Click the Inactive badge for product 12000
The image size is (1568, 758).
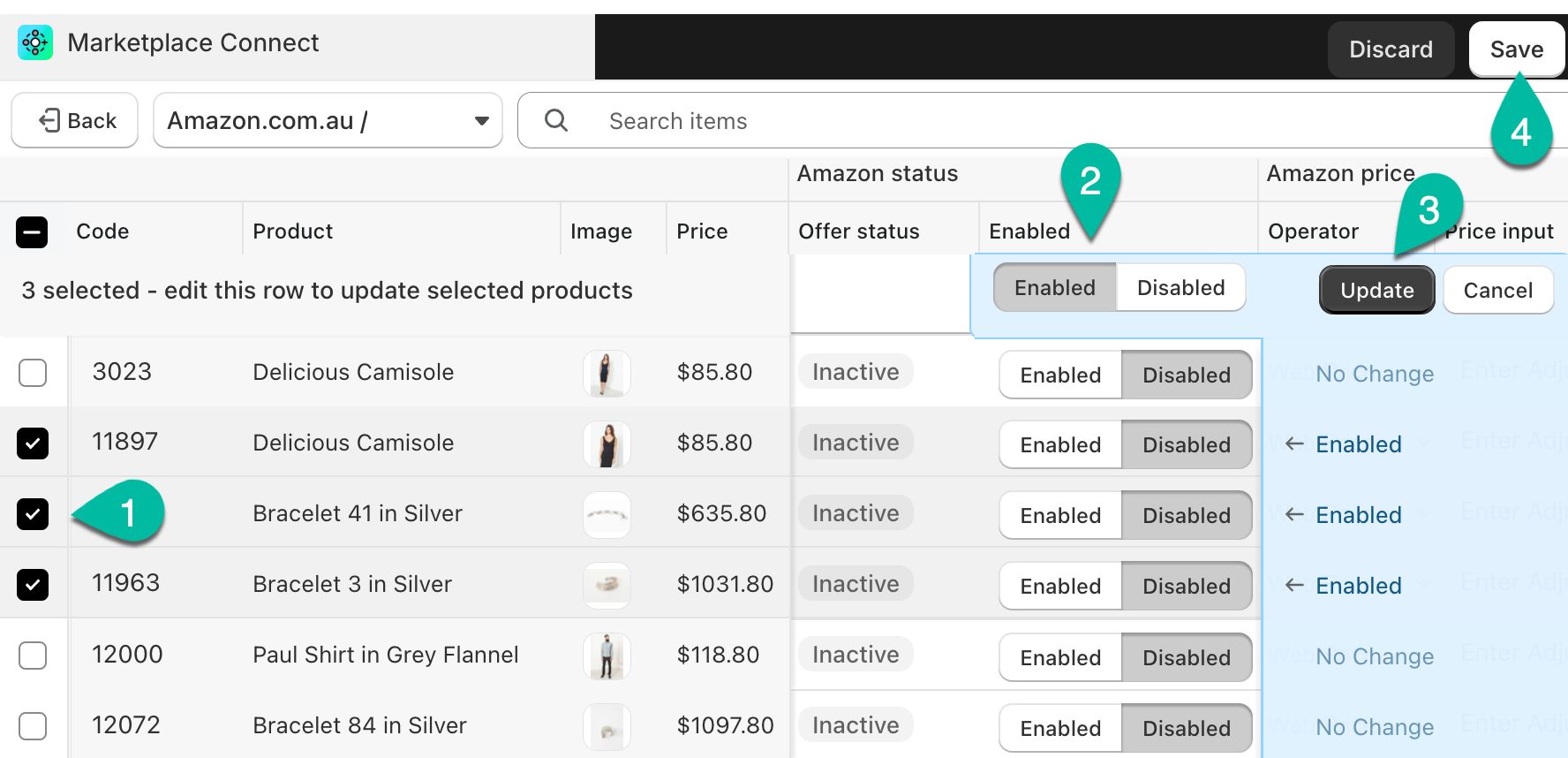856,655
